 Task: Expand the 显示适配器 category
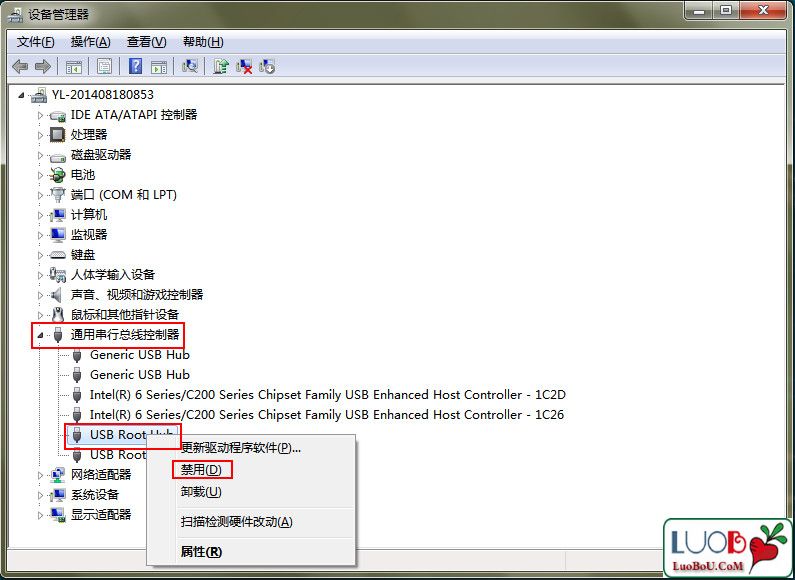[41, 515]
